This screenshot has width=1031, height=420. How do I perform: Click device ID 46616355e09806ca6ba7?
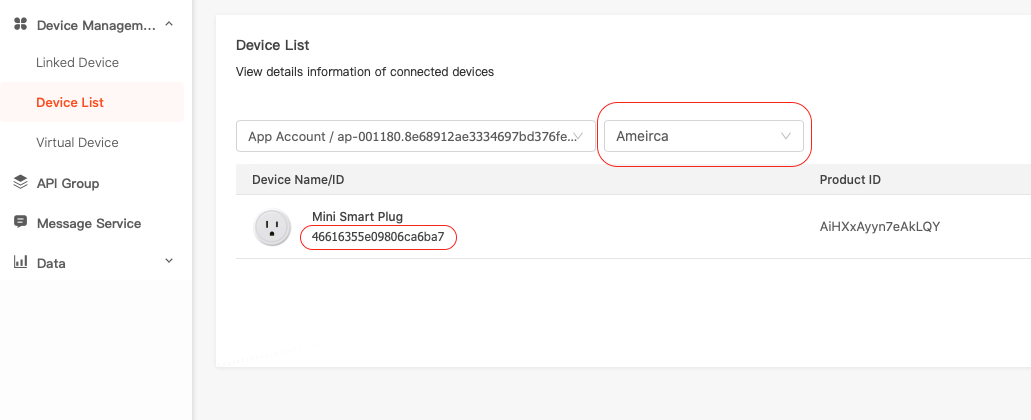click(378, 237)
